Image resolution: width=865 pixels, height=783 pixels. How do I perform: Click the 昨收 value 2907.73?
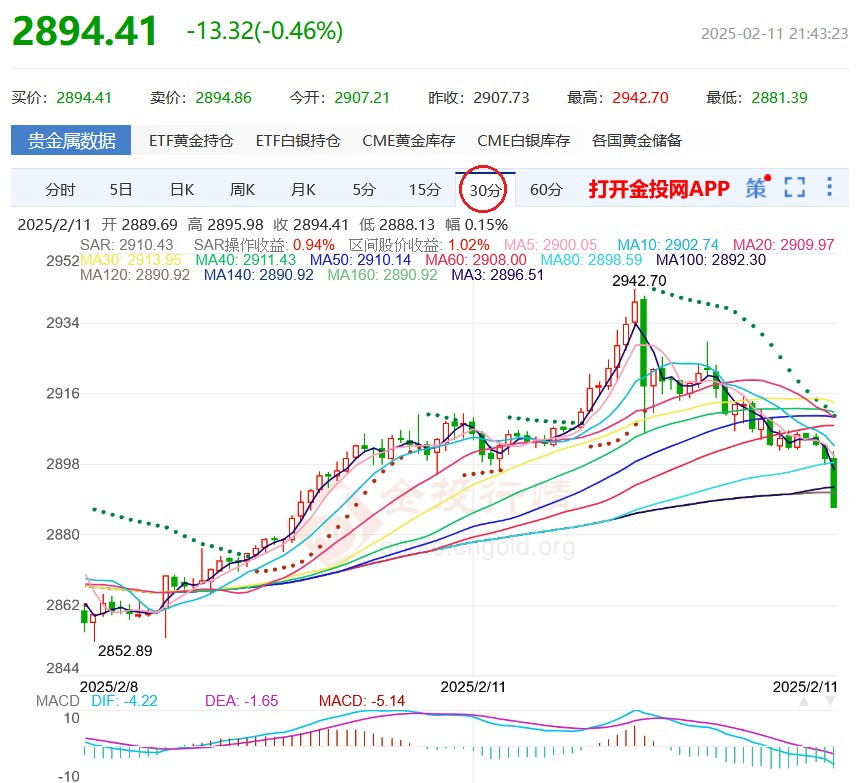pos(501,98)
